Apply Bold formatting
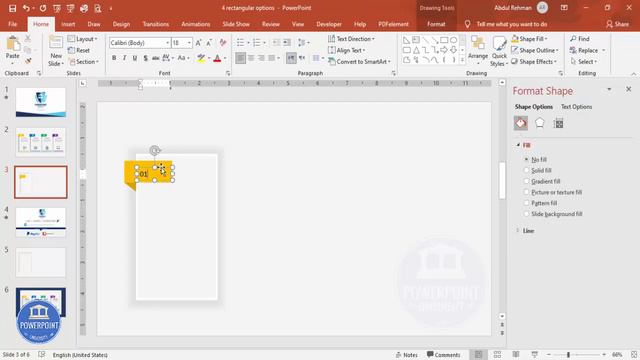 coord(114,58)
